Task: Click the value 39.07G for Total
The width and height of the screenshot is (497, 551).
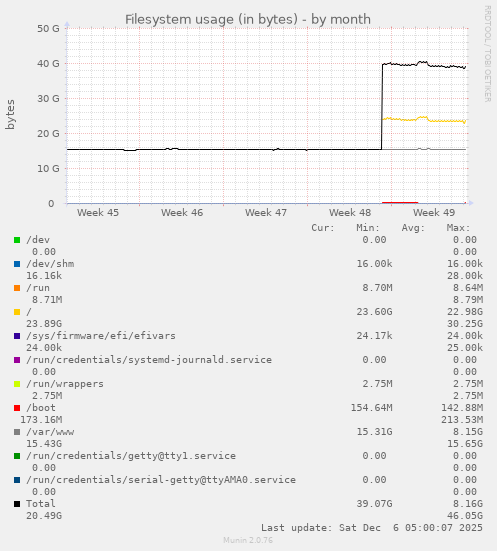Action: click(x=374, y=504)
